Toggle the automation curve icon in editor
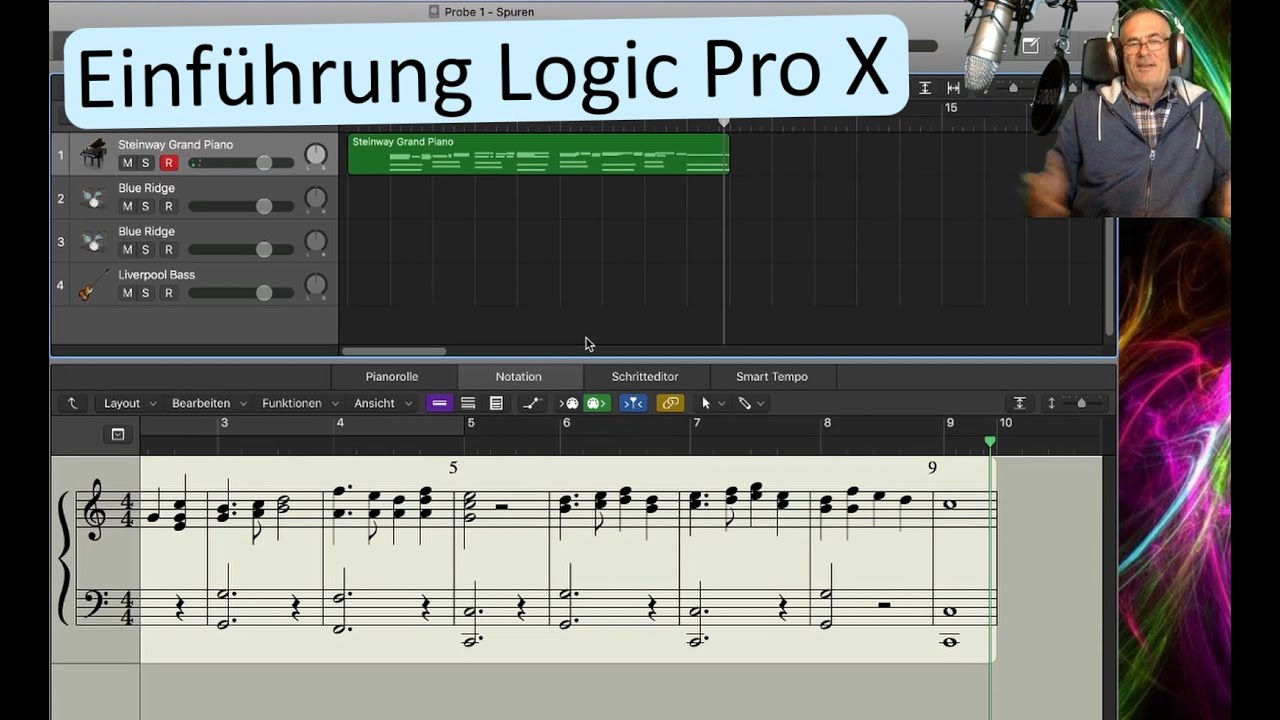 coord(532,403)
